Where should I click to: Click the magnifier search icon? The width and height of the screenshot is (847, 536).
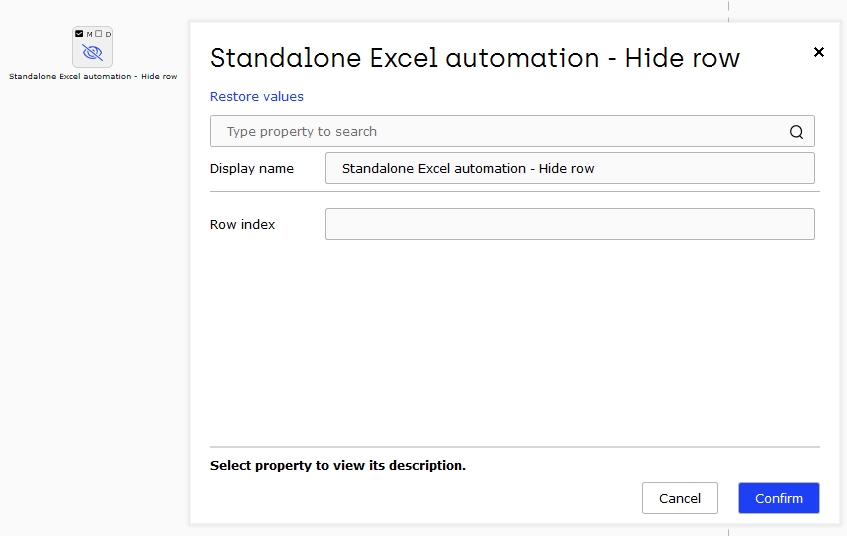click(x=796, y=132)
